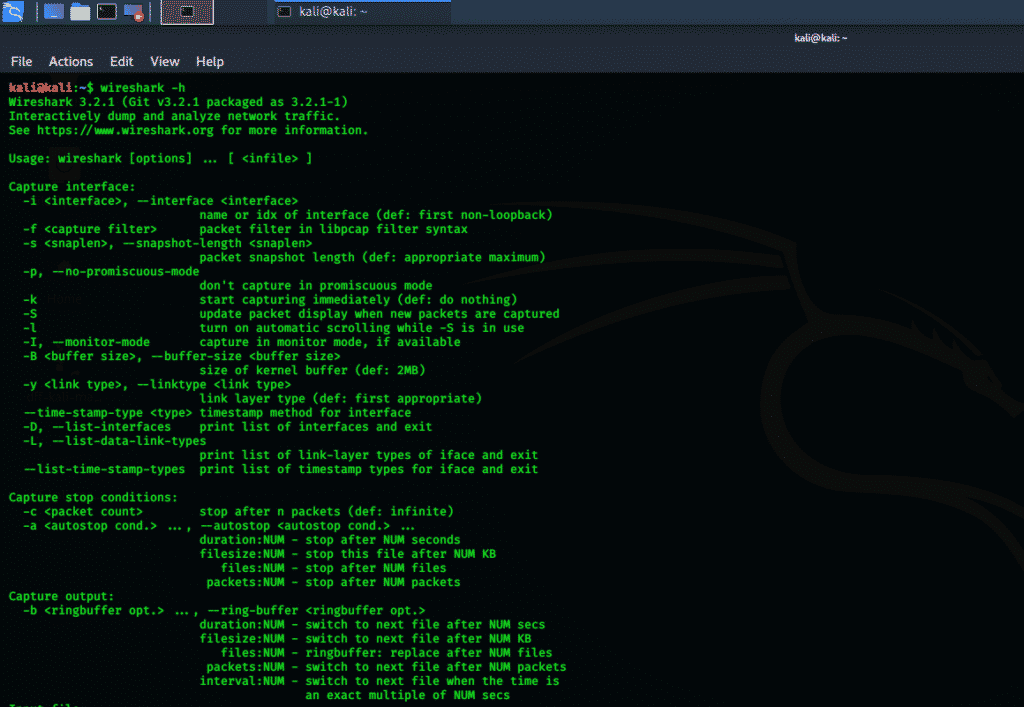Launch terminal emulator from panel launcher
The height and width of the screenshot is (707, 1024).
pyautogui.click(x=107, y=12)
